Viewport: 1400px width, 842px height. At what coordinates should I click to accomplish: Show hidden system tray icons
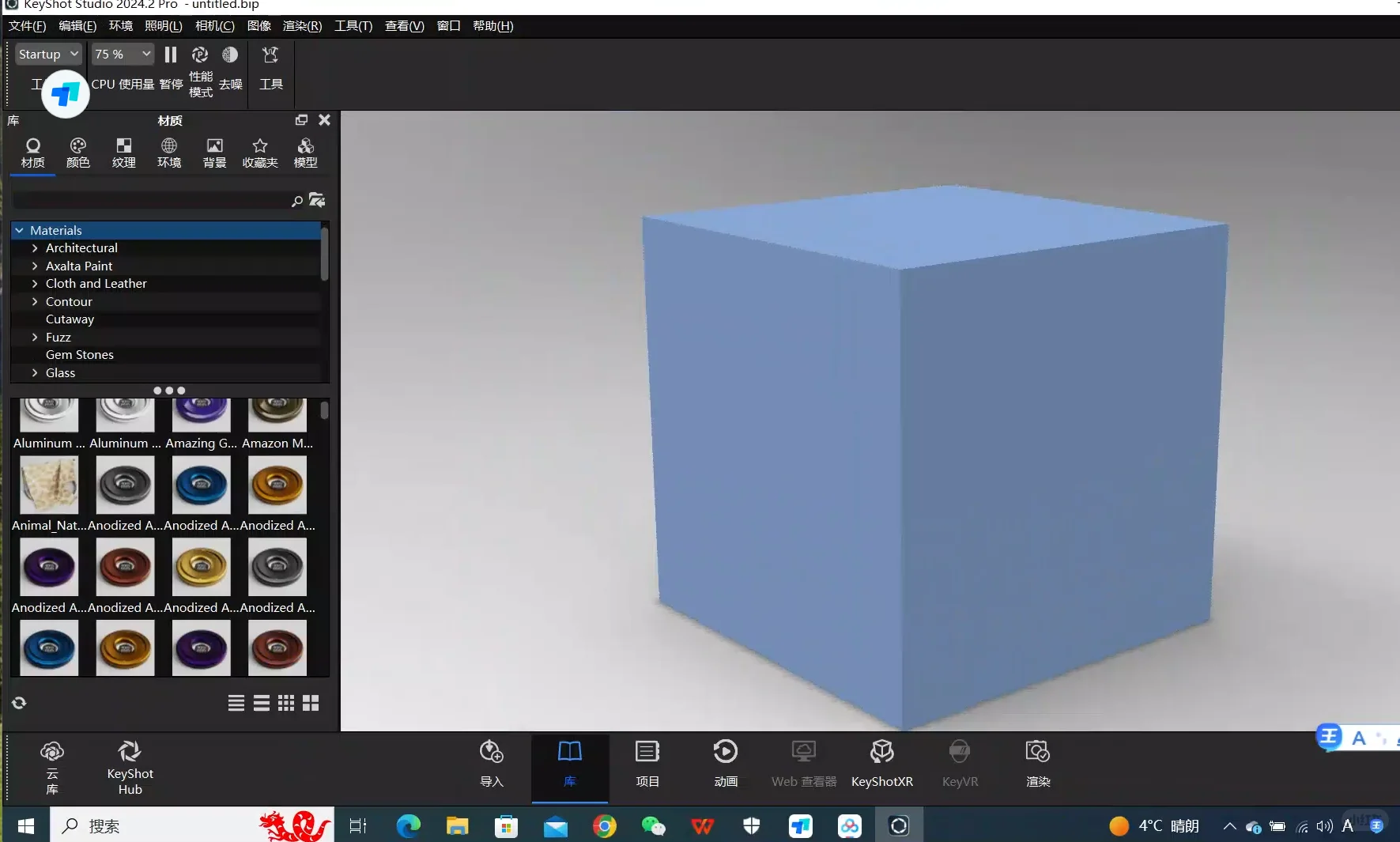(1229, 826)
